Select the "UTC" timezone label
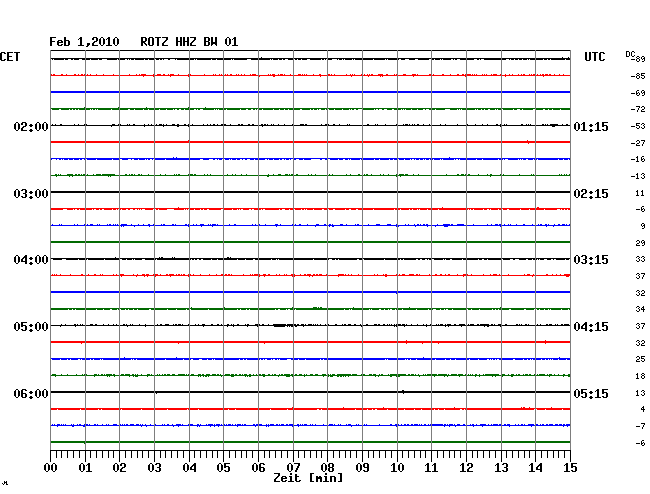Screen dimensions: 650x494 tap(594, 57)
